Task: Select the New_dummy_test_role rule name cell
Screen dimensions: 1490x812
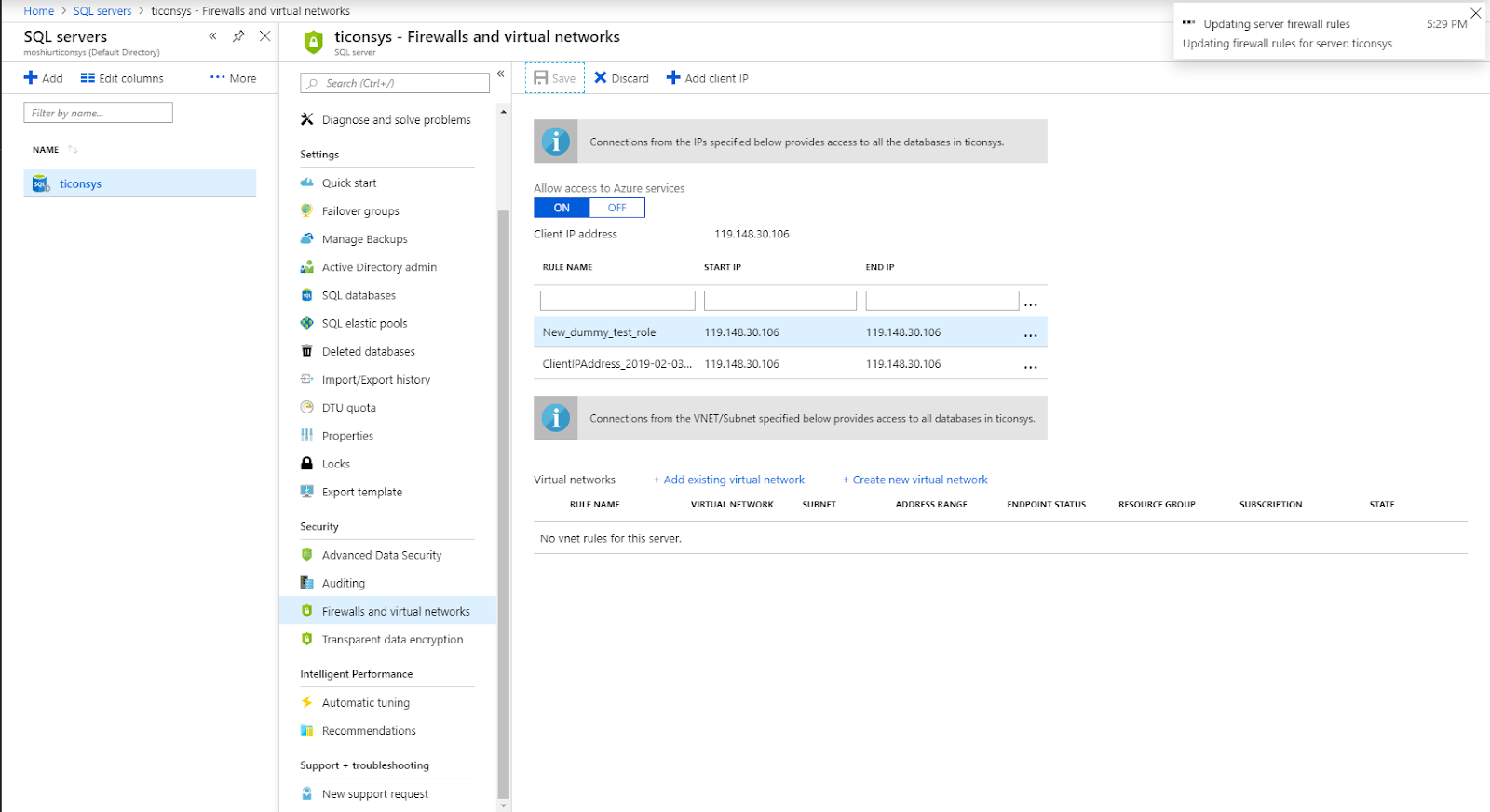Action: click(x=600, y=332)
